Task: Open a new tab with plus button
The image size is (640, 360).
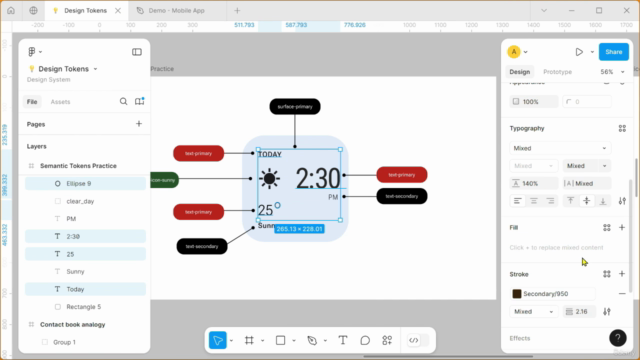Action: coord(237,11)
